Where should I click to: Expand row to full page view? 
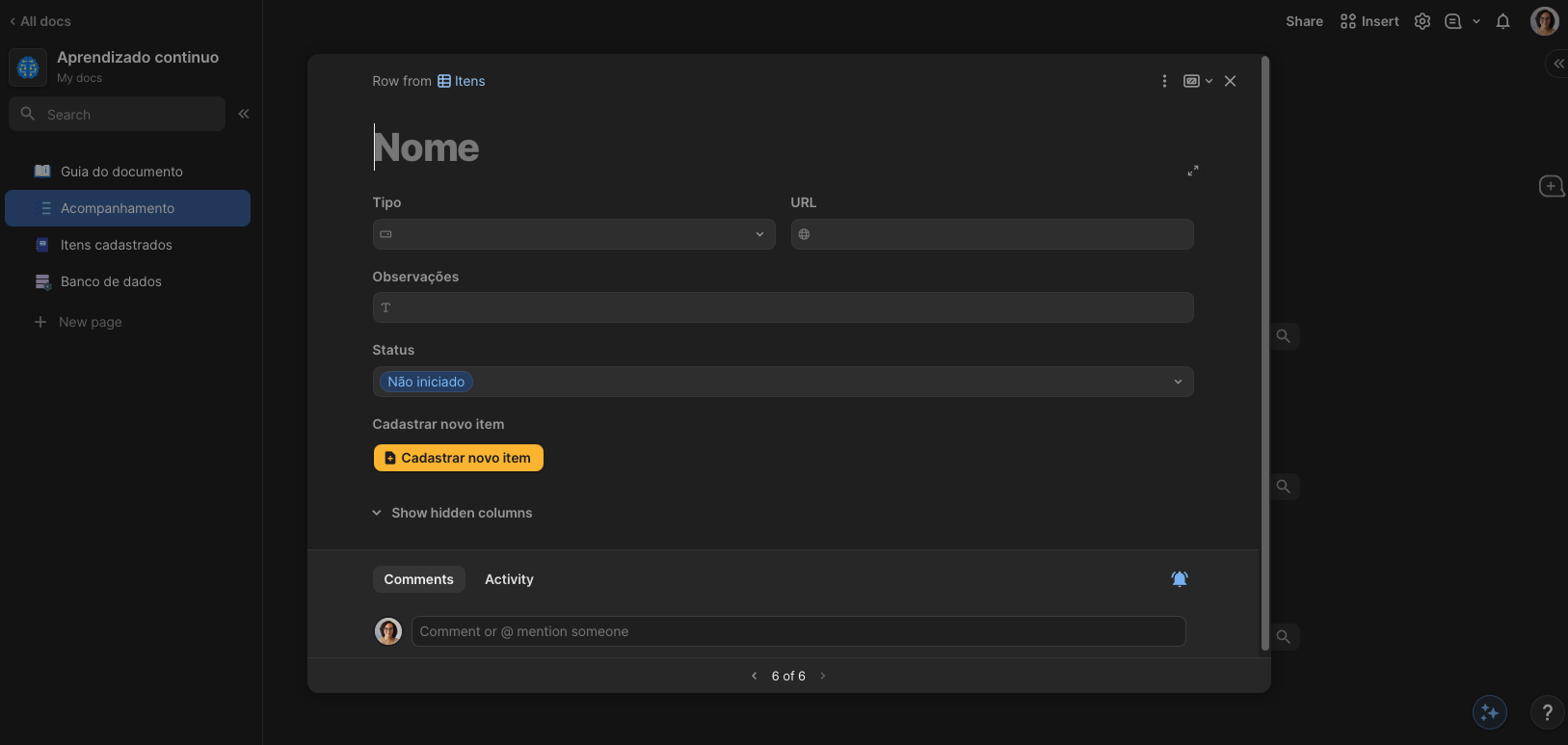[1192, 171]
